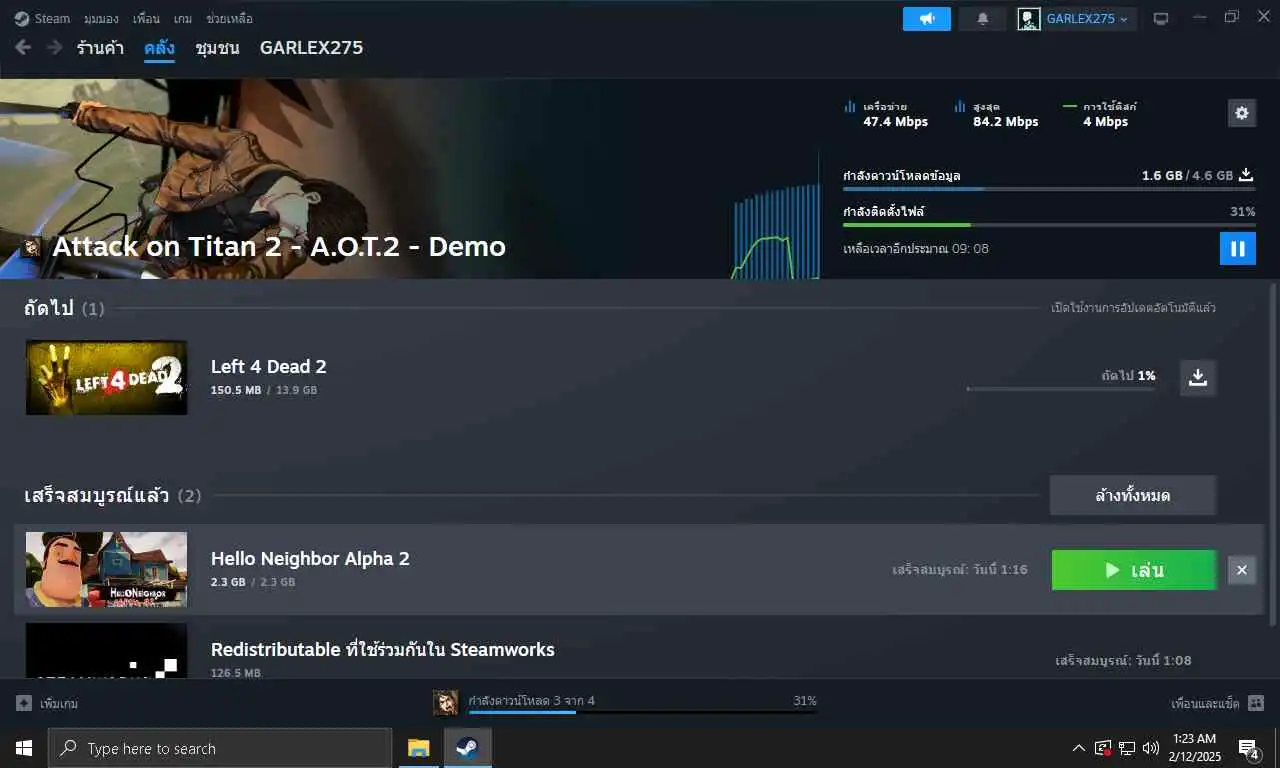Screen dimensions: 1280x768
Task: Click the Steamworks Redistributable thumbnail
Action: point(106,651)
